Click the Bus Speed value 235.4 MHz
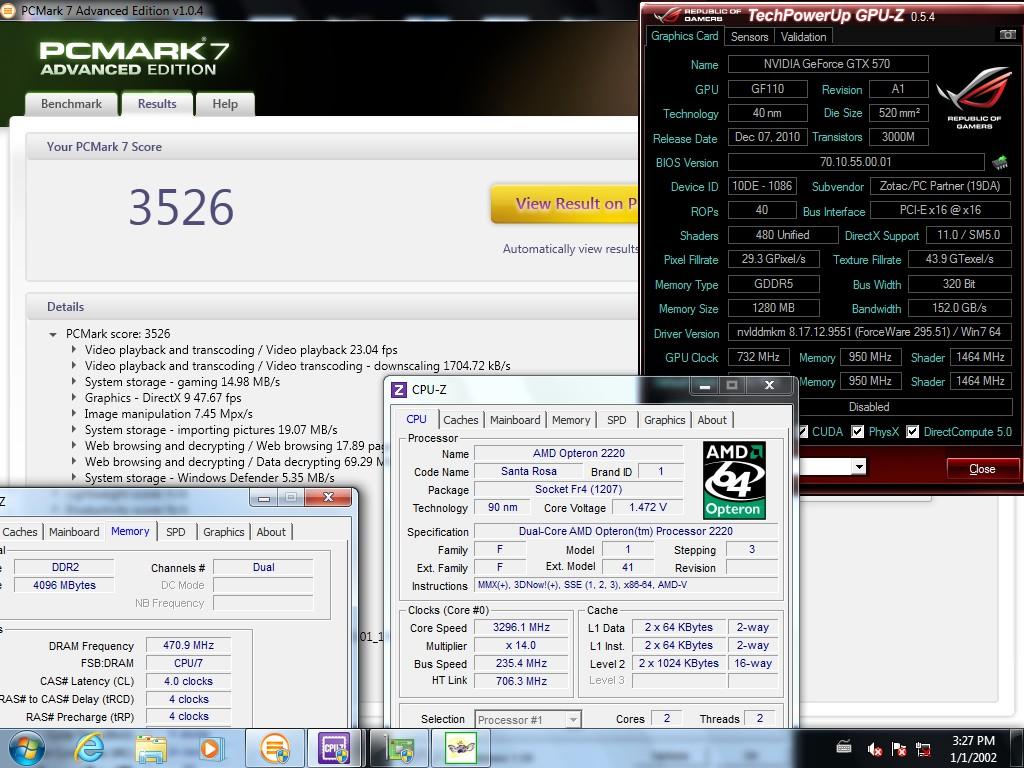The height and width of the screenshot is (768, 1024). [521, 664]
